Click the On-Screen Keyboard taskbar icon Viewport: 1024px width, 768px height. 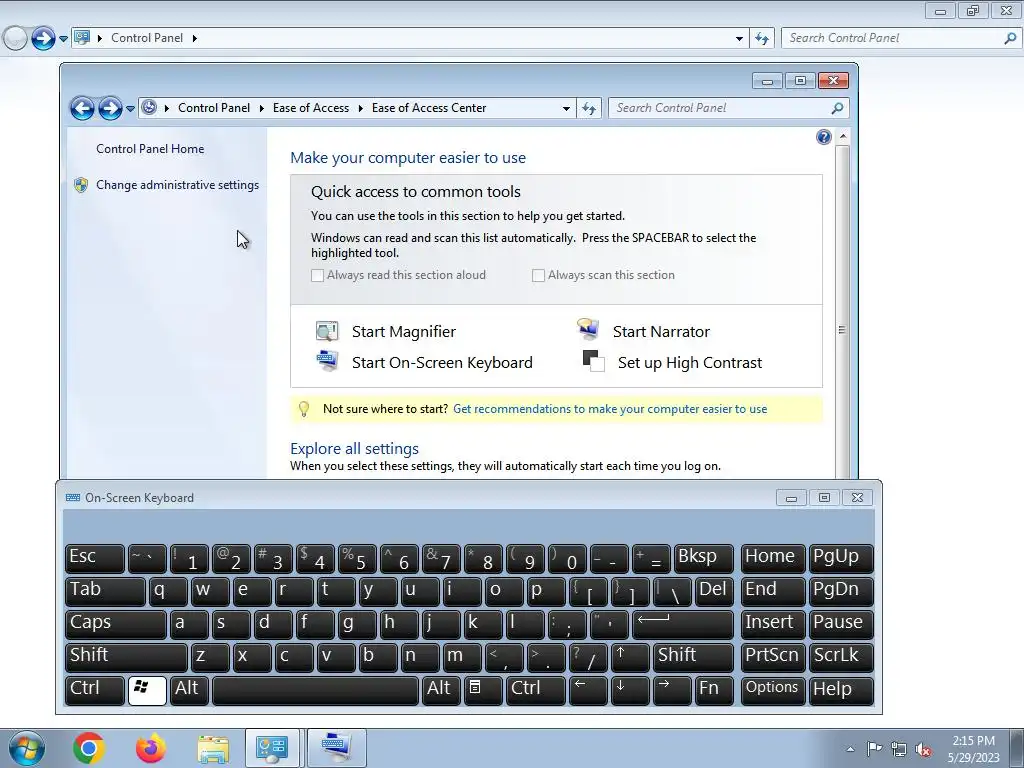[x=336, y=748]
